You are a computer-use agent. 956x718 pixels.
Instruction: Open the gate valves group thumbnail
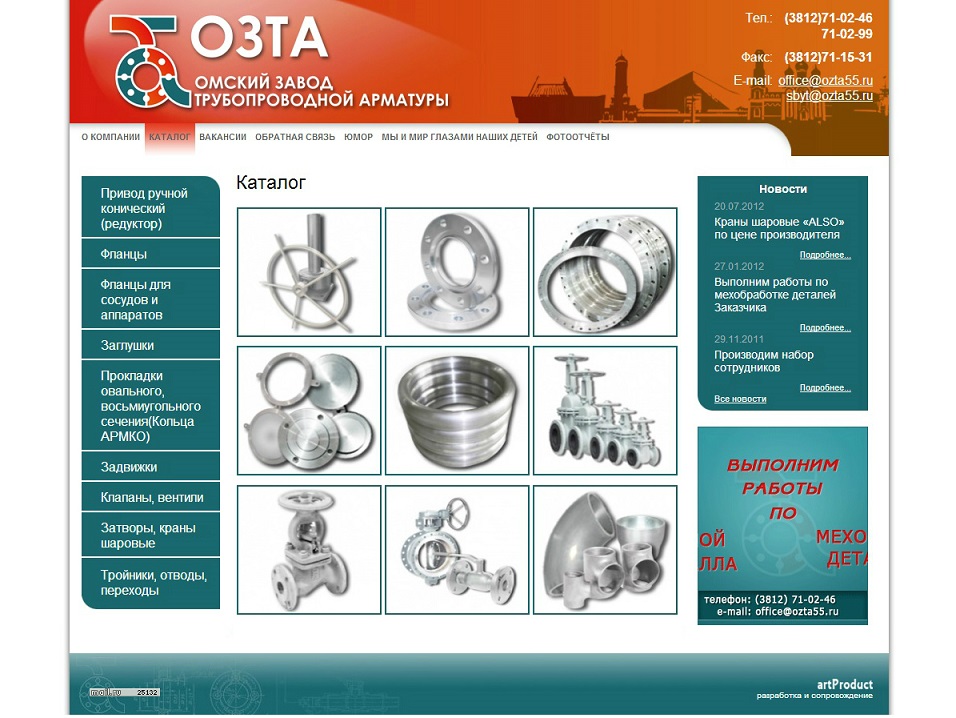click(605, 411)
